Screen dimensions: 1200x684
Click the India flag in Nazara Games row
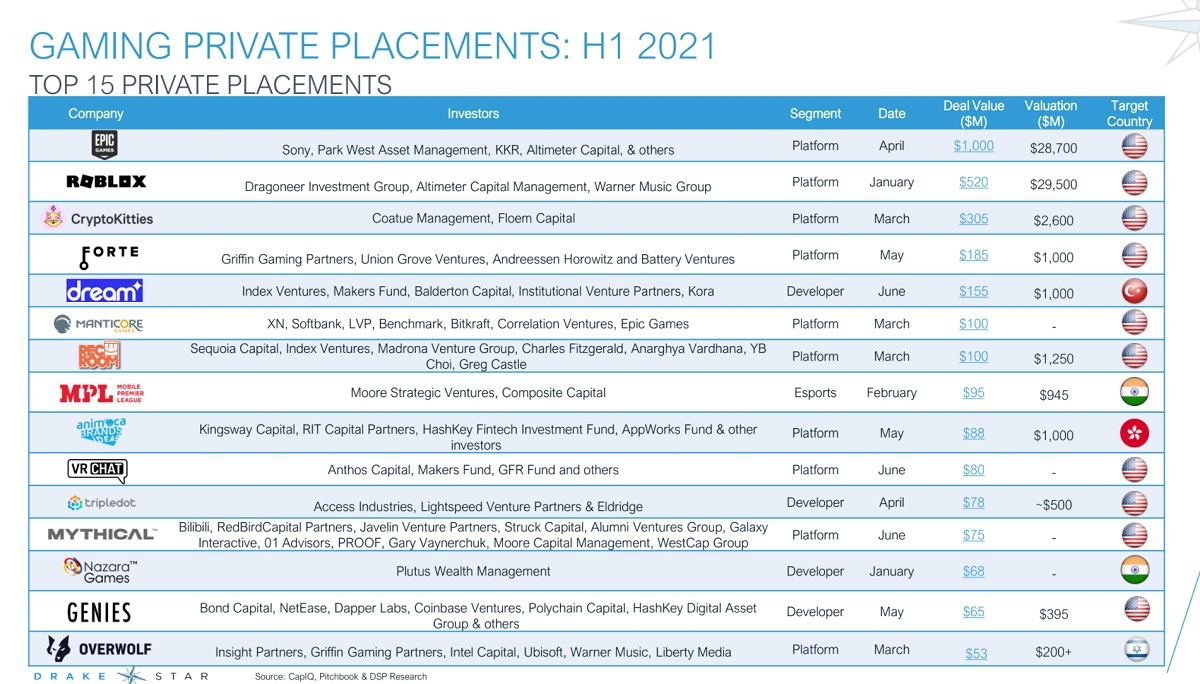pos(1135,570)
